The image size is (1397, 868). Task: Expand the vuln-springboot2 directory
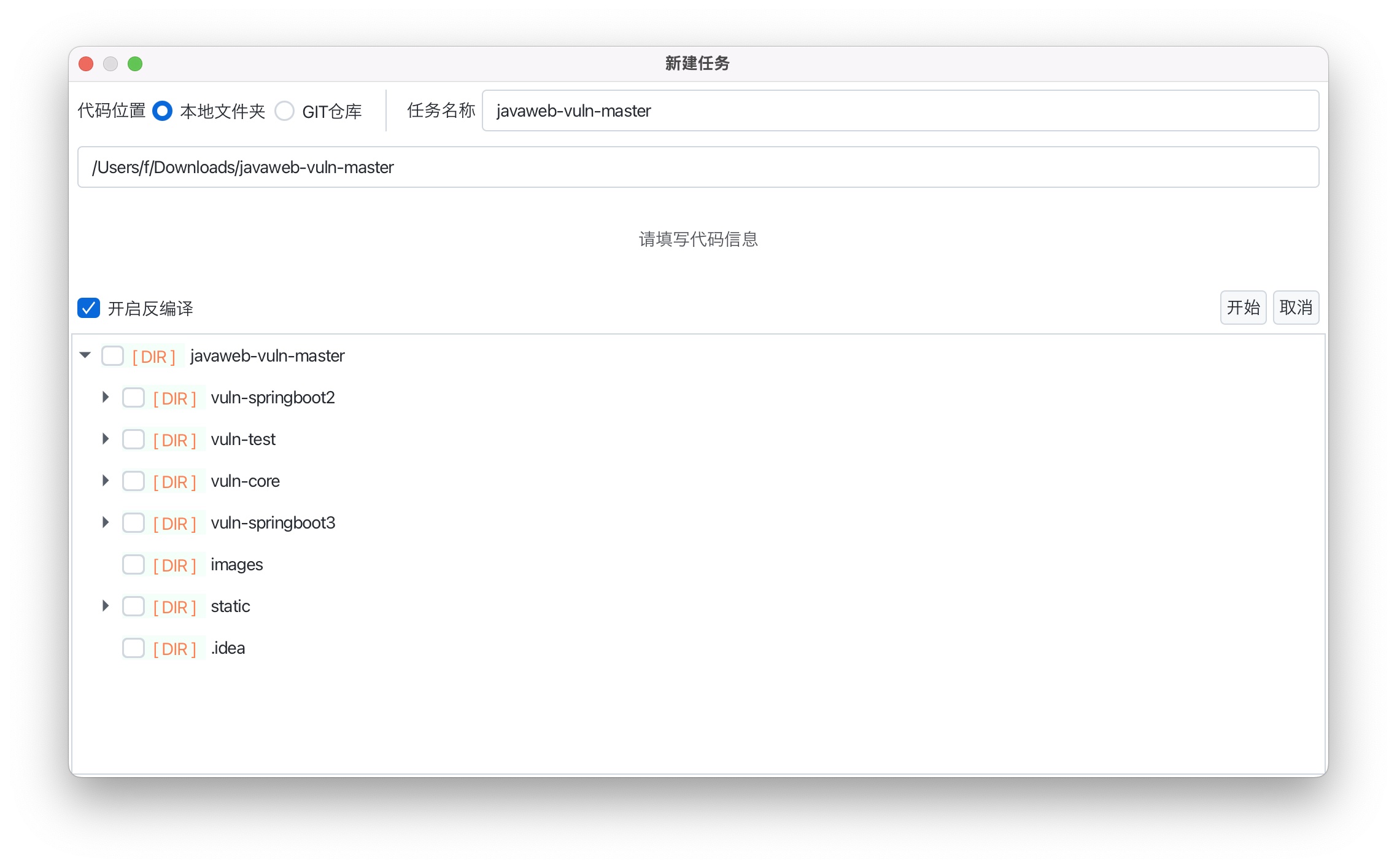(x=106, y=398)
